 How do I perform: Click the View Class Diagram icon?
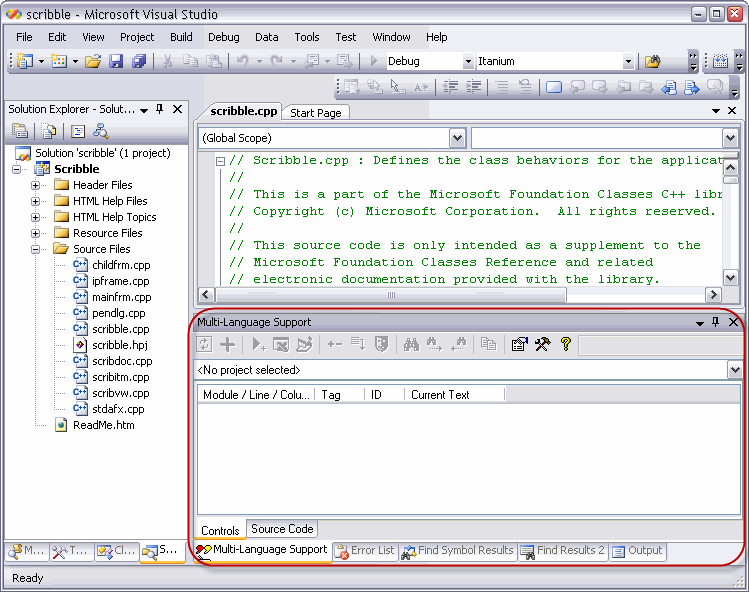100,131
